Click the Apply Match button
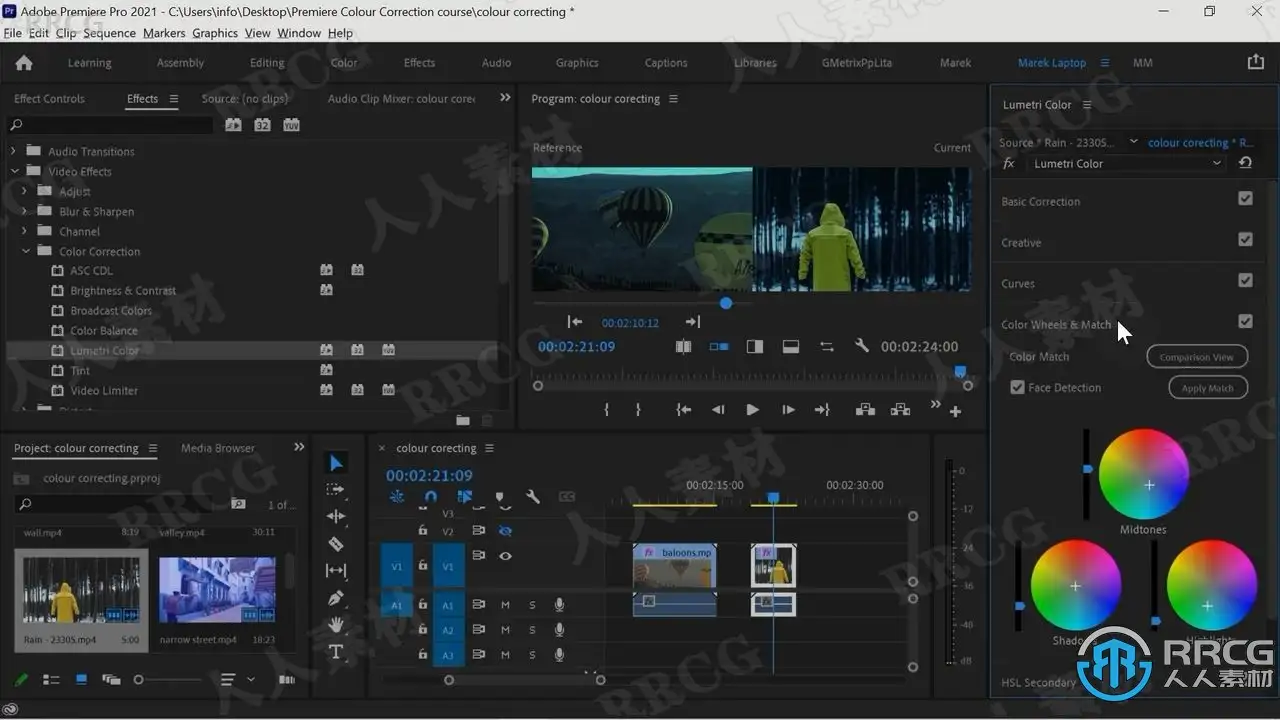 (1207, 388)
